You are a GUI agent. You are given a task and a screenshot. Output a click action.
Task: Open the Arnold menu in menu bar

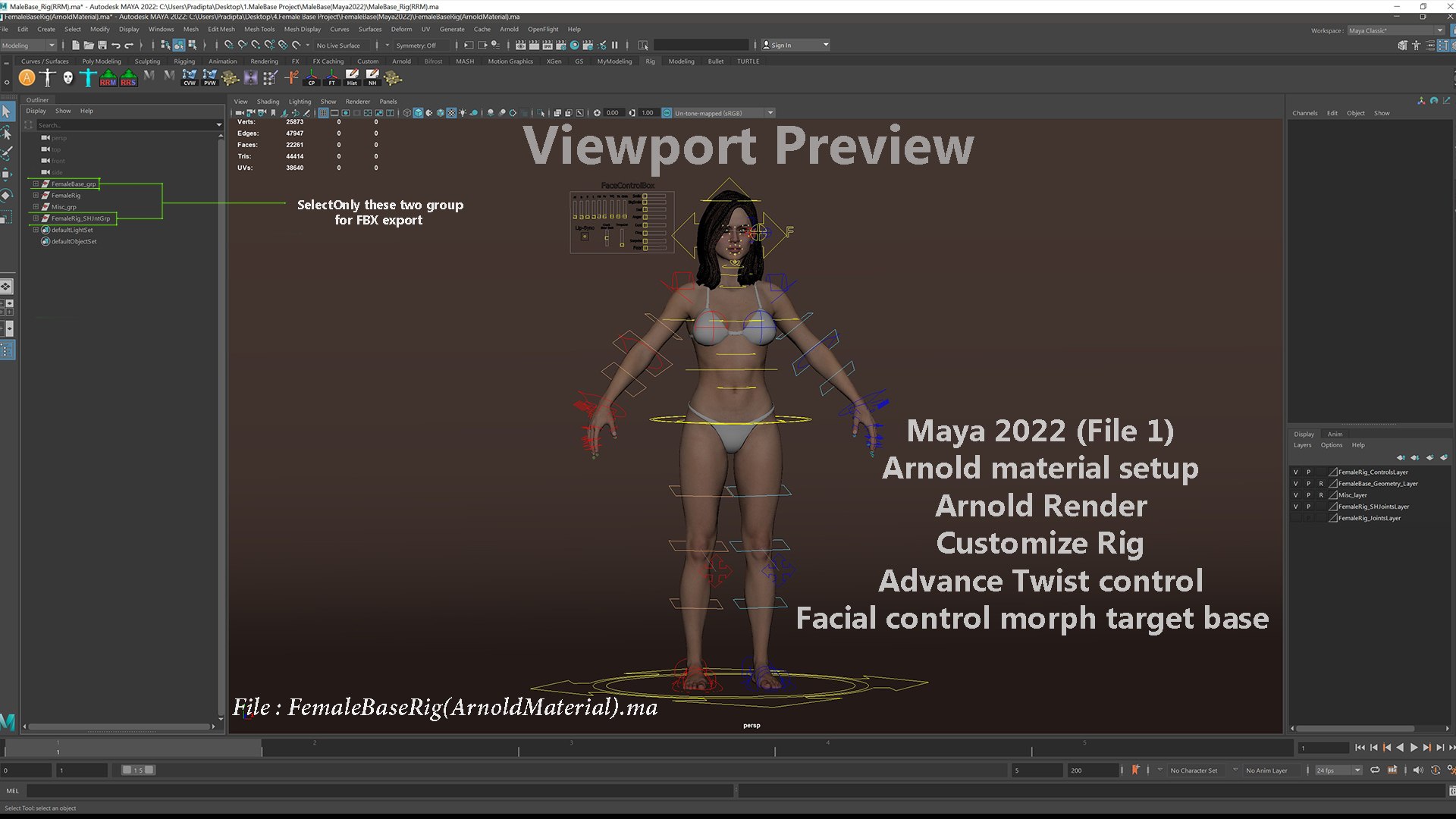click(x=509, y=30)
